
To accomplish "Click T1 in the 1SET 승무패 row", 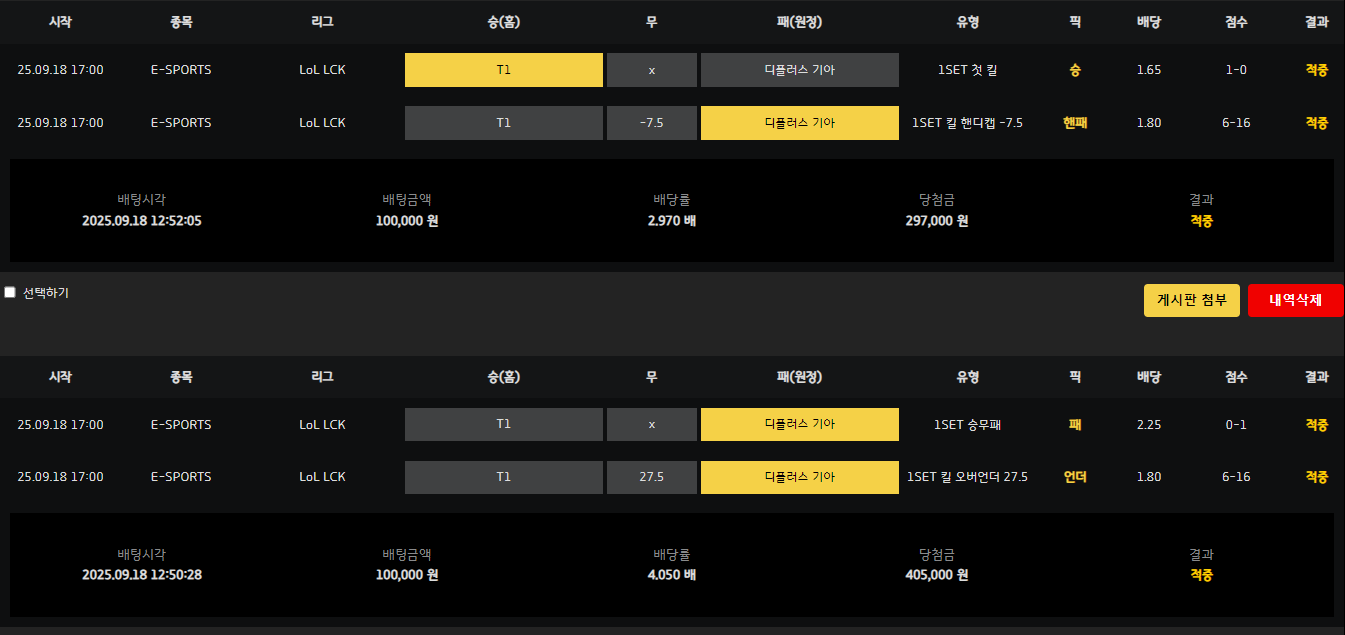I will pos(503,424).
